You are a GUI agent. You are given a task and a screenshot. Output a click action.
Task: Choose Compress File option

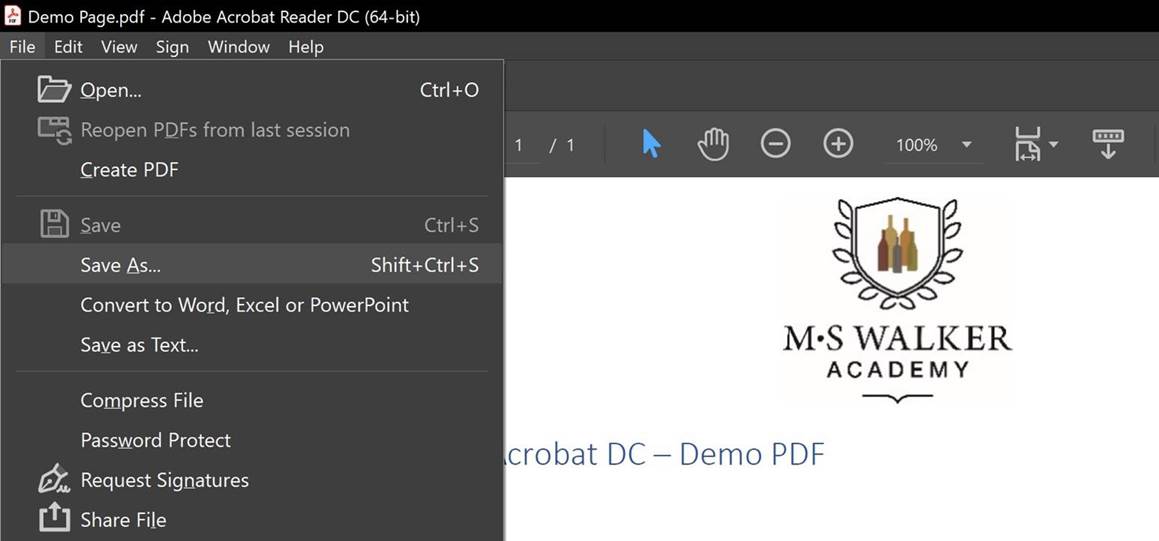tap(141, 400)
